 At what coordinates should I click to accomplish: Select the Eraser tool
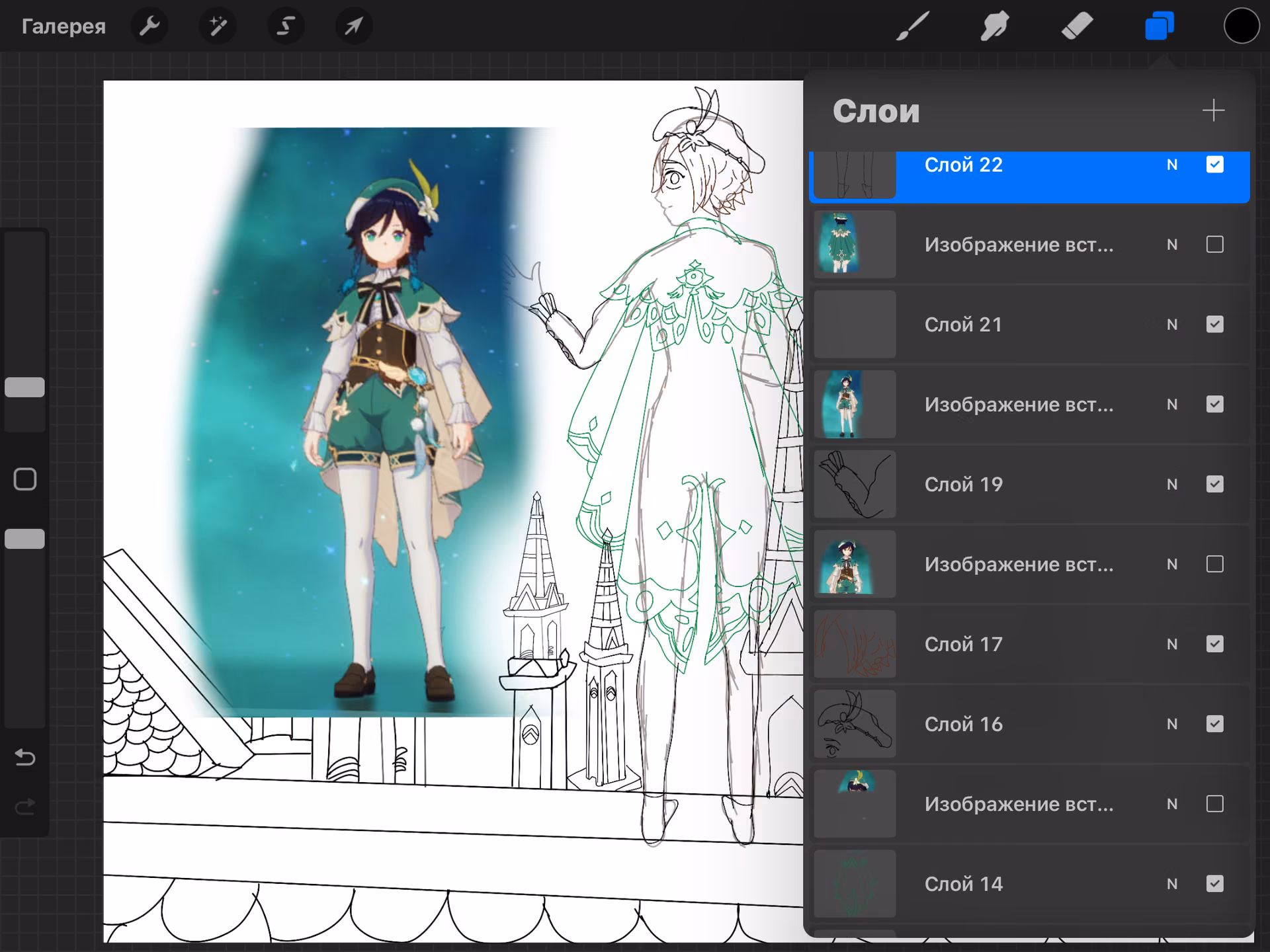pos(1077,26)
